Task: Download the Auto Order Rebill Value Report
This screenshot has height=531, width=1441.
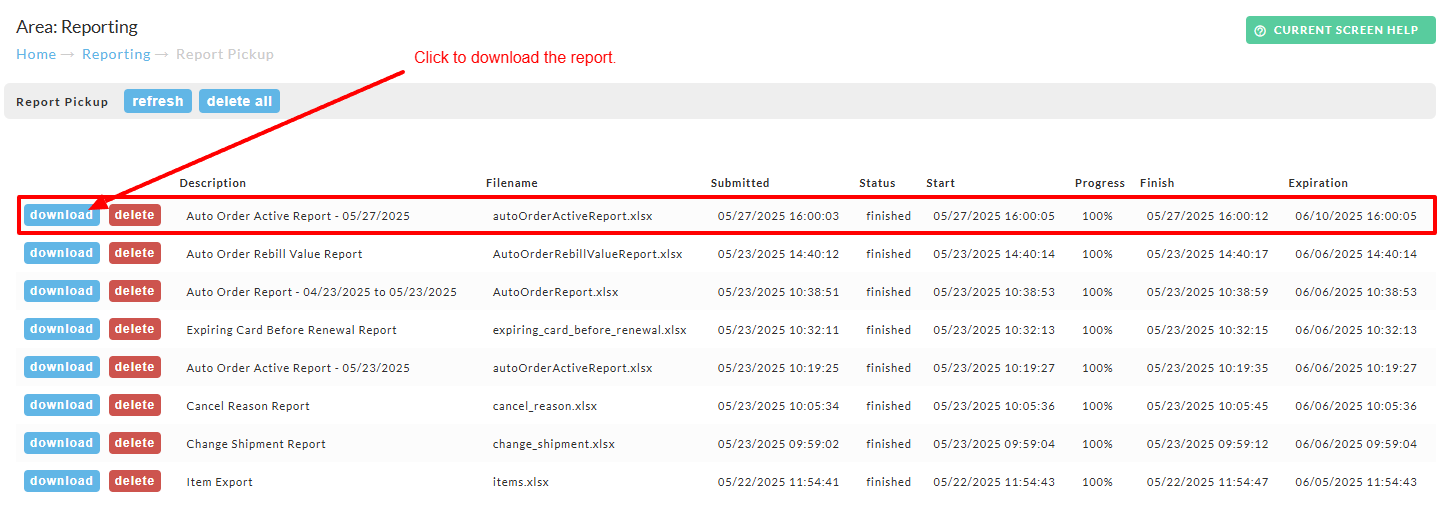Action: 62,253
